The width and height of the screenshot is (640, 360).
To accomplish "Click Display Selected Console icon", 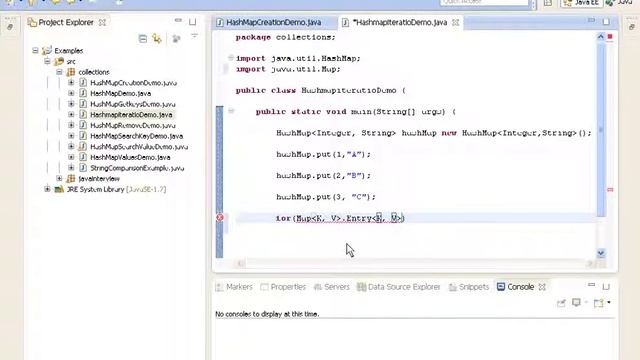I will point(576,302).
